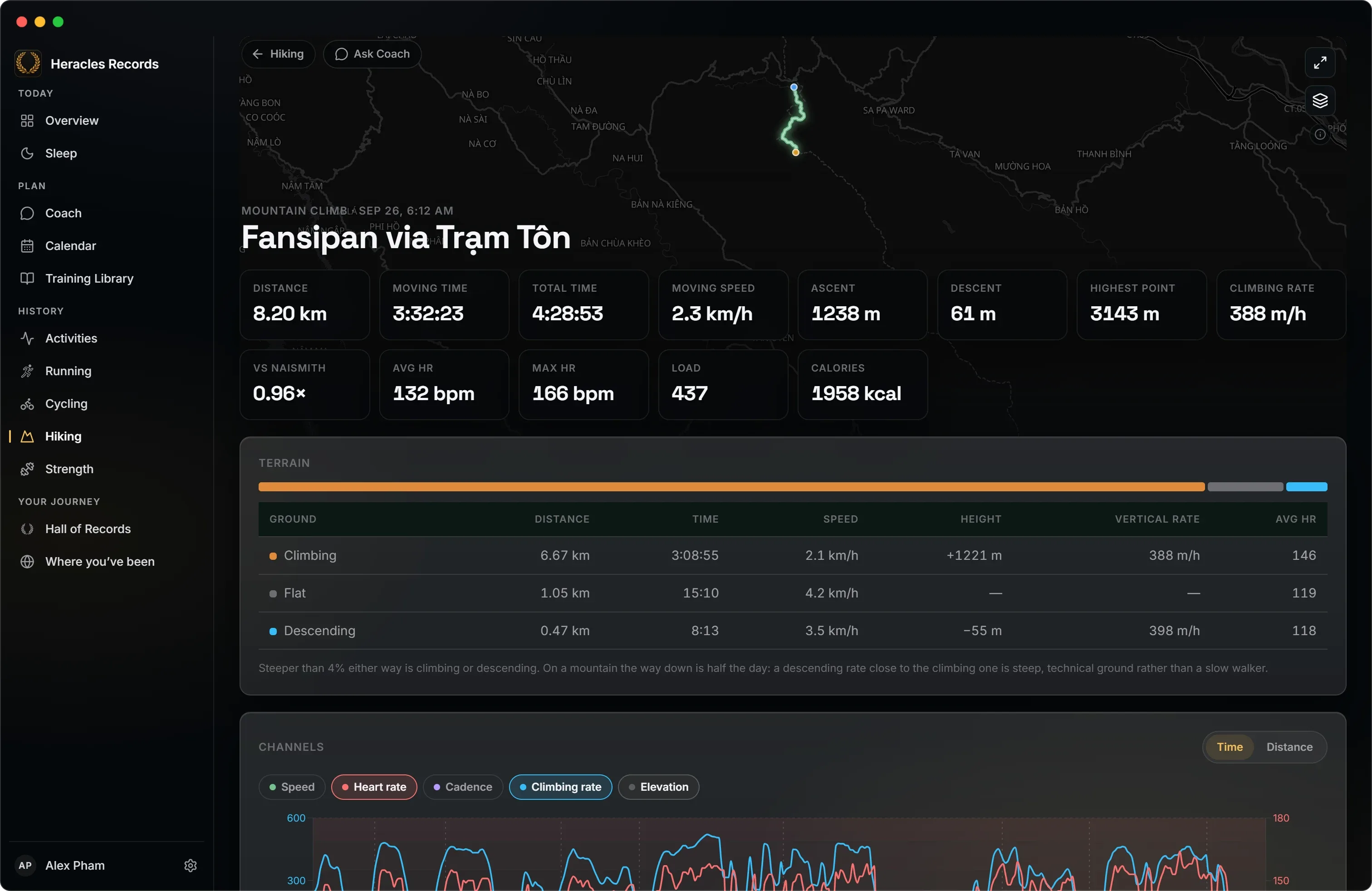Open the Overview grid icon
Viewport: 1372px width, 891px height.
27,121
